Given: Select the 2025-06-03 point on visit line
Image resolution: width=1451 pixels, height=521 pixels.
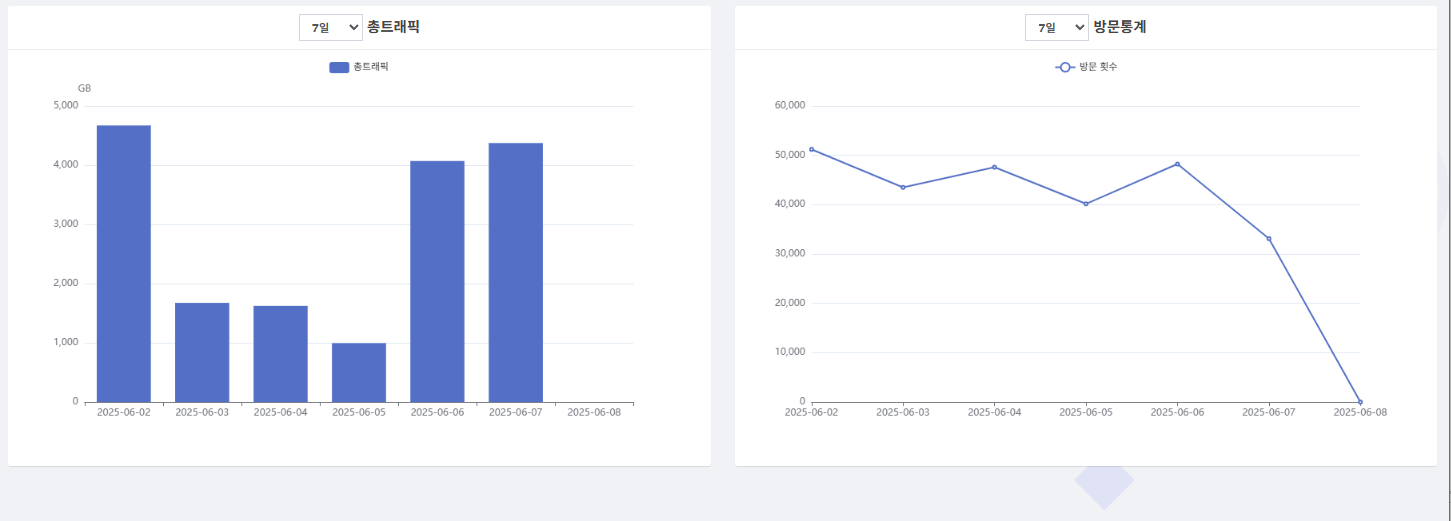Looking at the screenshot, I should click(x=903, y=187).
